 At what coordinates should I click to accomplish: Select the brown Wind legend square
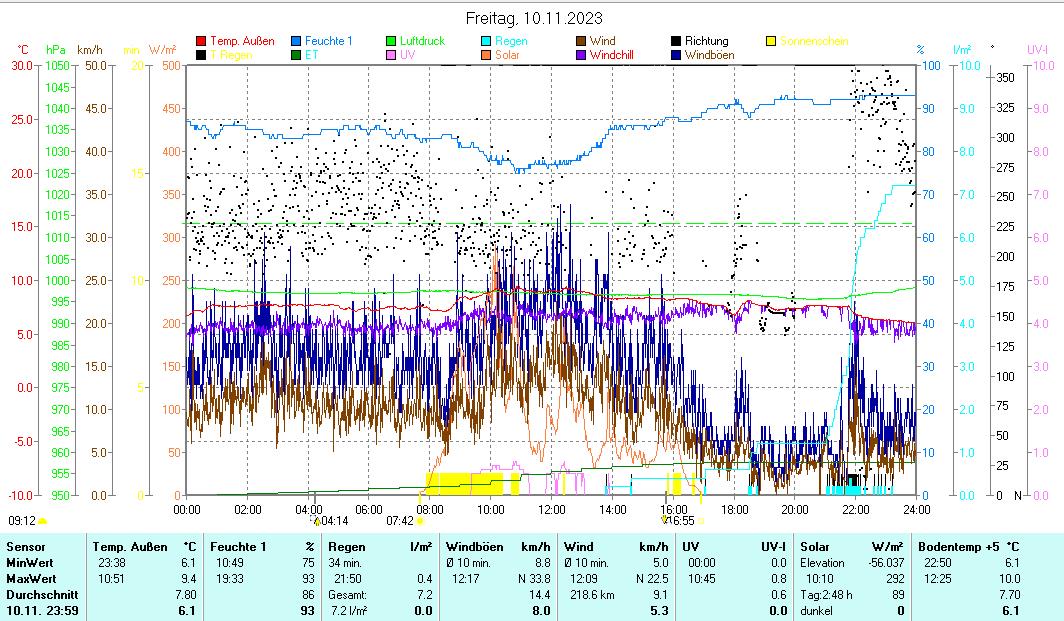[581, 42]
